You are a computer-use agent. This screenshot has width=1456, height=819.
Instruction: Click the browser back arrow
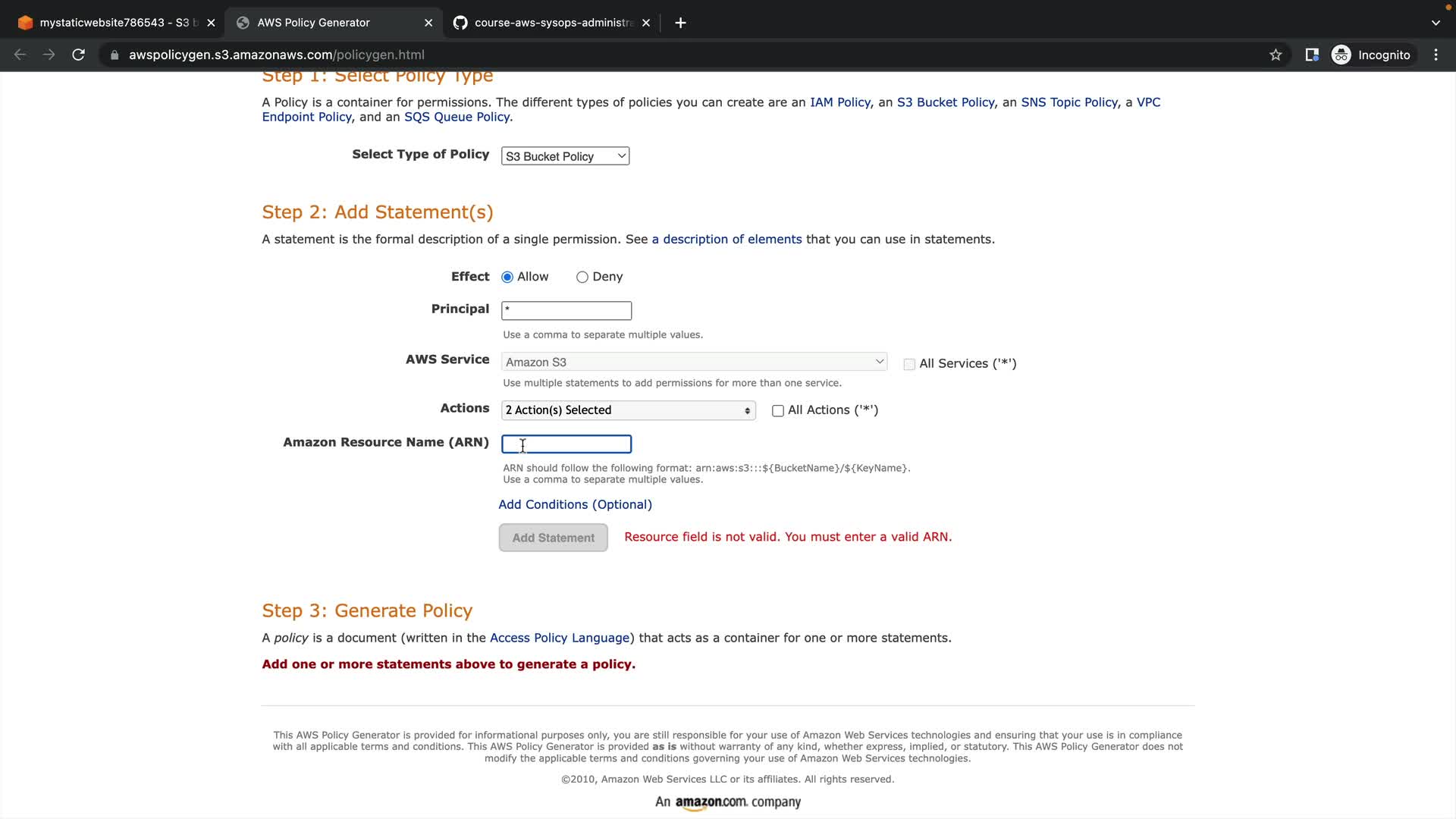click(20, 55)
